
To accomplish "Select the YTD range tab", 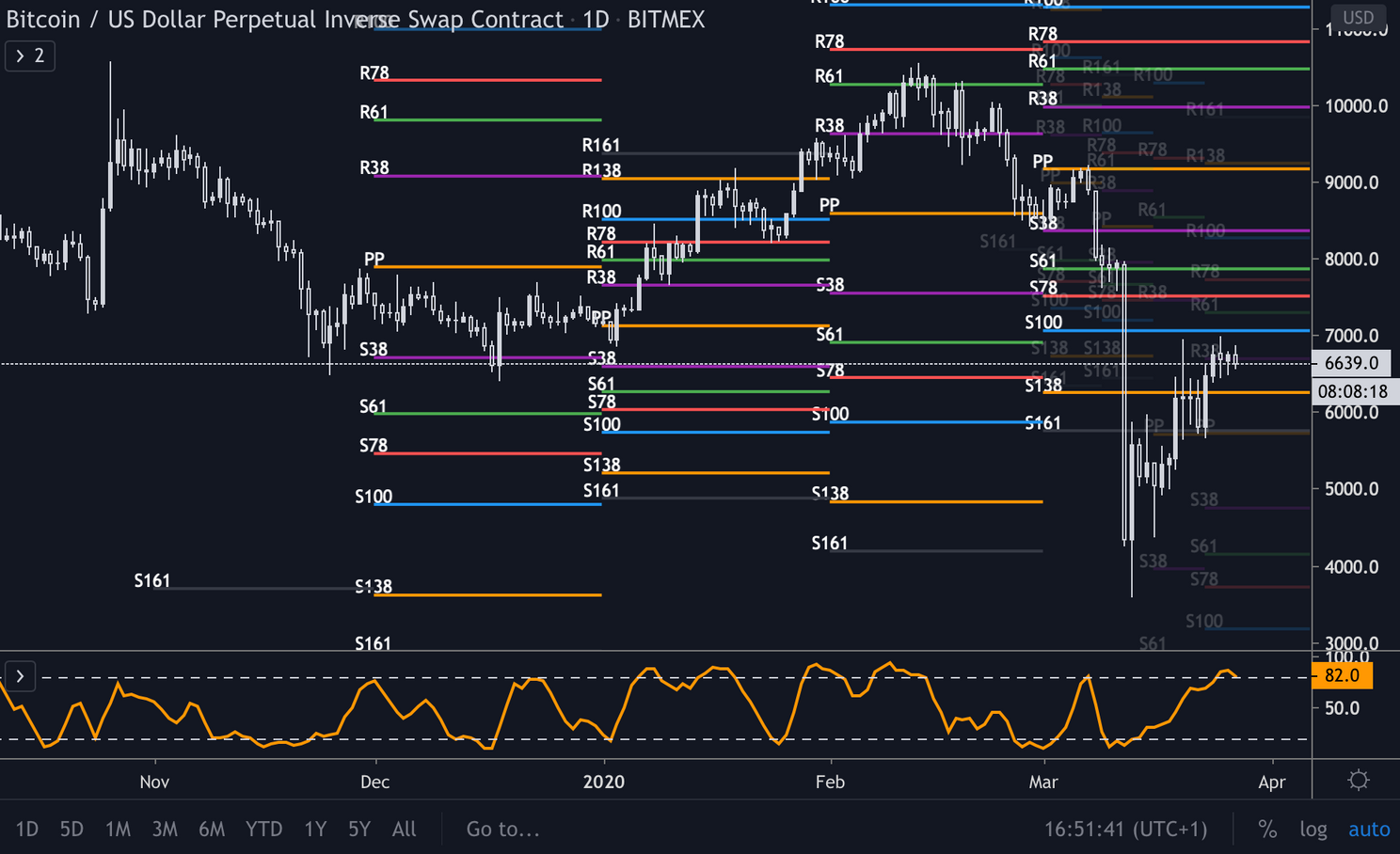I will [x=264, y=829].
